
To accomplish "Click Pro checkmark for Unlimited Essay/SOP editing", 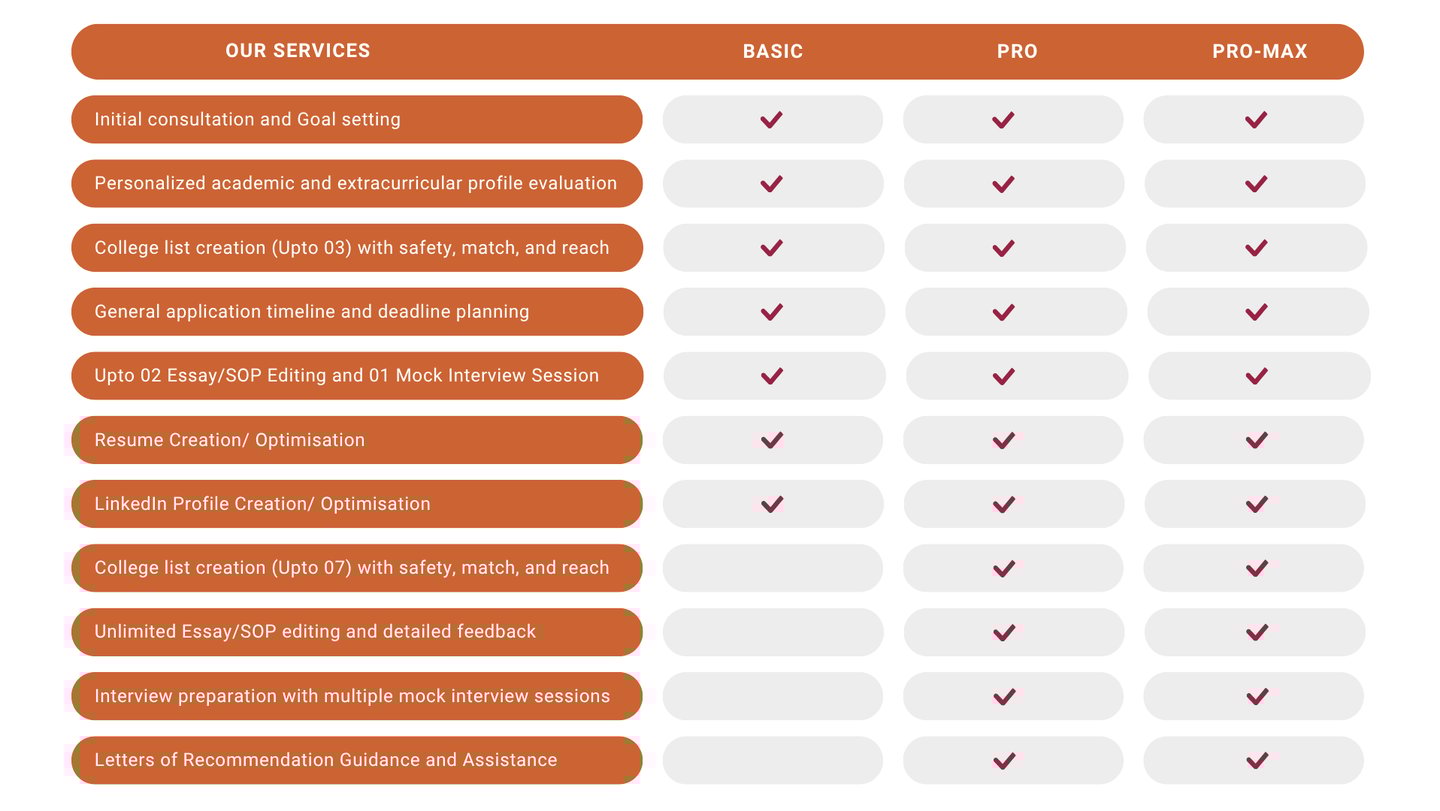I will pyautogui.click(x=1003, y=632).
